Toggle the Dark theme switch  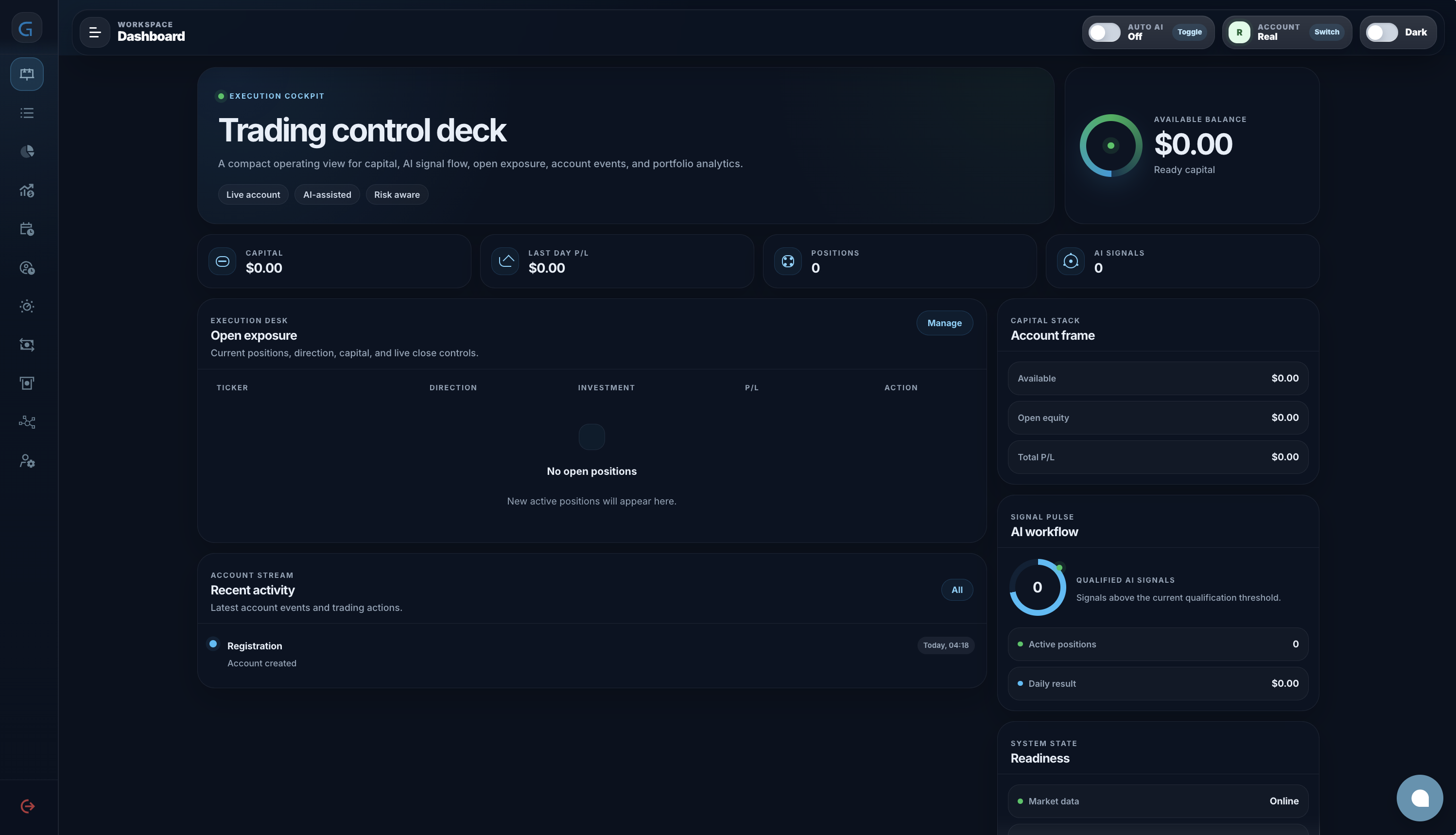pos(1382,32)
